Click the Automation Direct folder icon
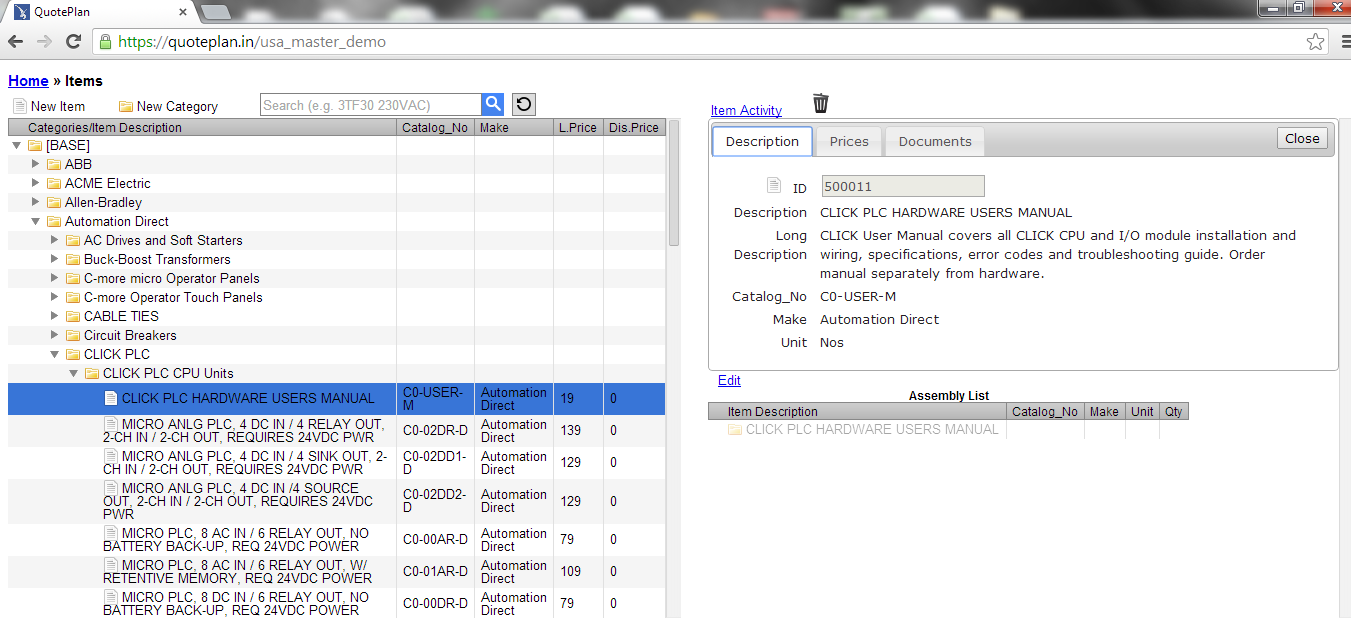The width and height of the screenshot is (1351, 624). [x=55, y=221]
